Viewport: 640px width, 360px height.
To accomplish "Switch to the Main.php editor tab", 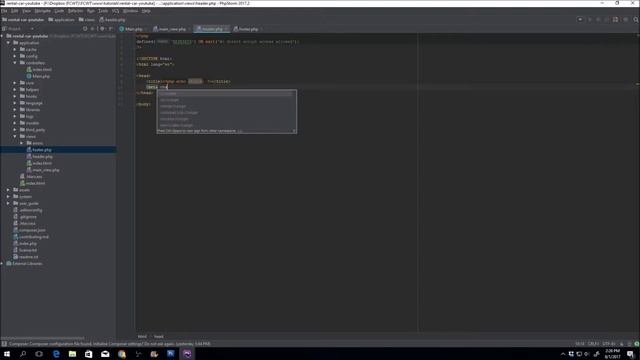I will pyautogui.click(x=133, y=29).
